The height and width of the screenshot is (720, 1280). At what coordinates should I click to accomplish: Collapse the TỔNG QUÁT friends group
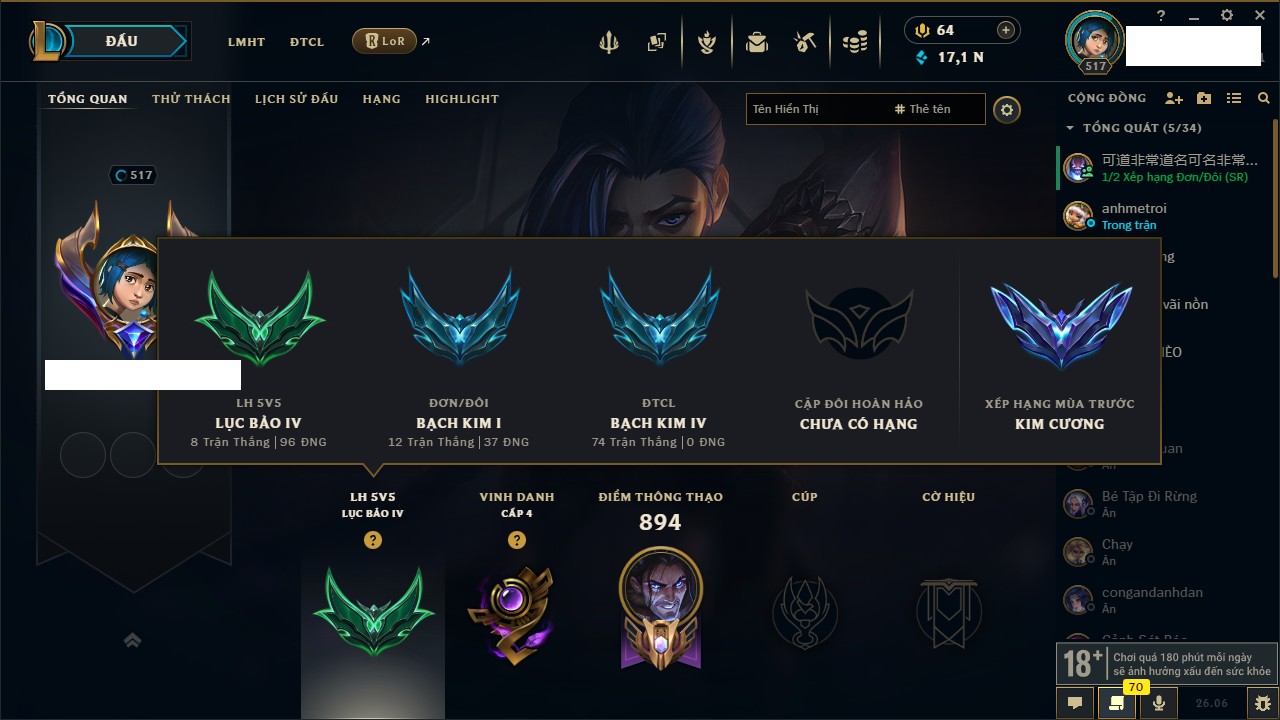1070,128
